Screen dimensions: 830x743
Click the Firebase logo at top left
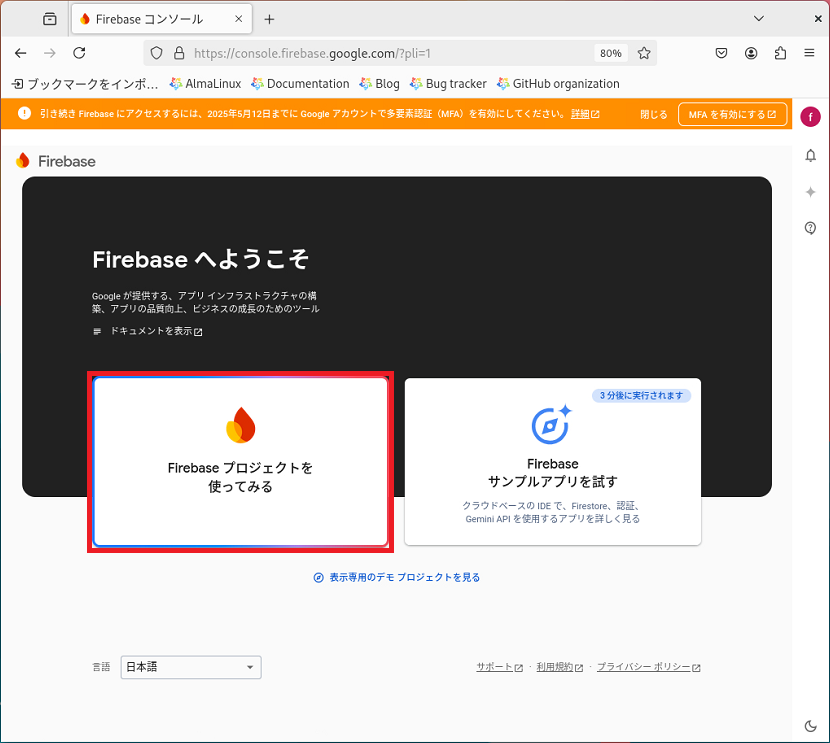pyautogui.click(x=56, y=161)
